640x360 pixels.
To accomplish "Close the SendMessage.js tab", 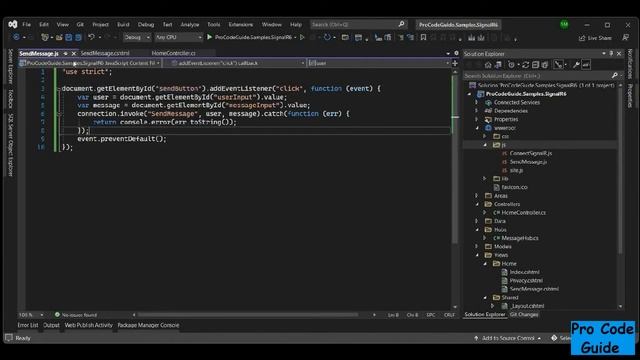I will (x=73, y=53).
